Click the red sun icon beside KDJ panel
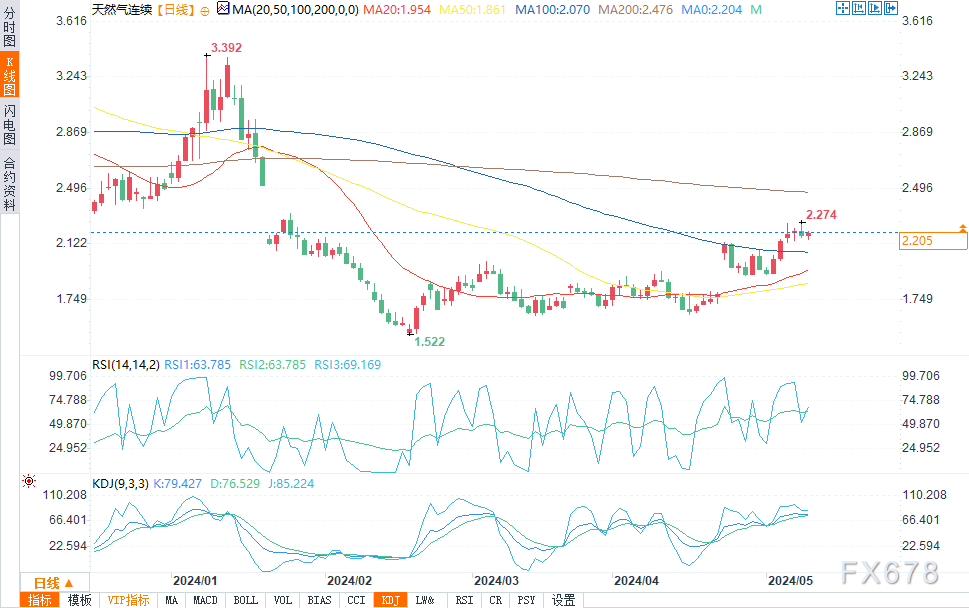The image size is (969, 608). (x=29, y=481)
